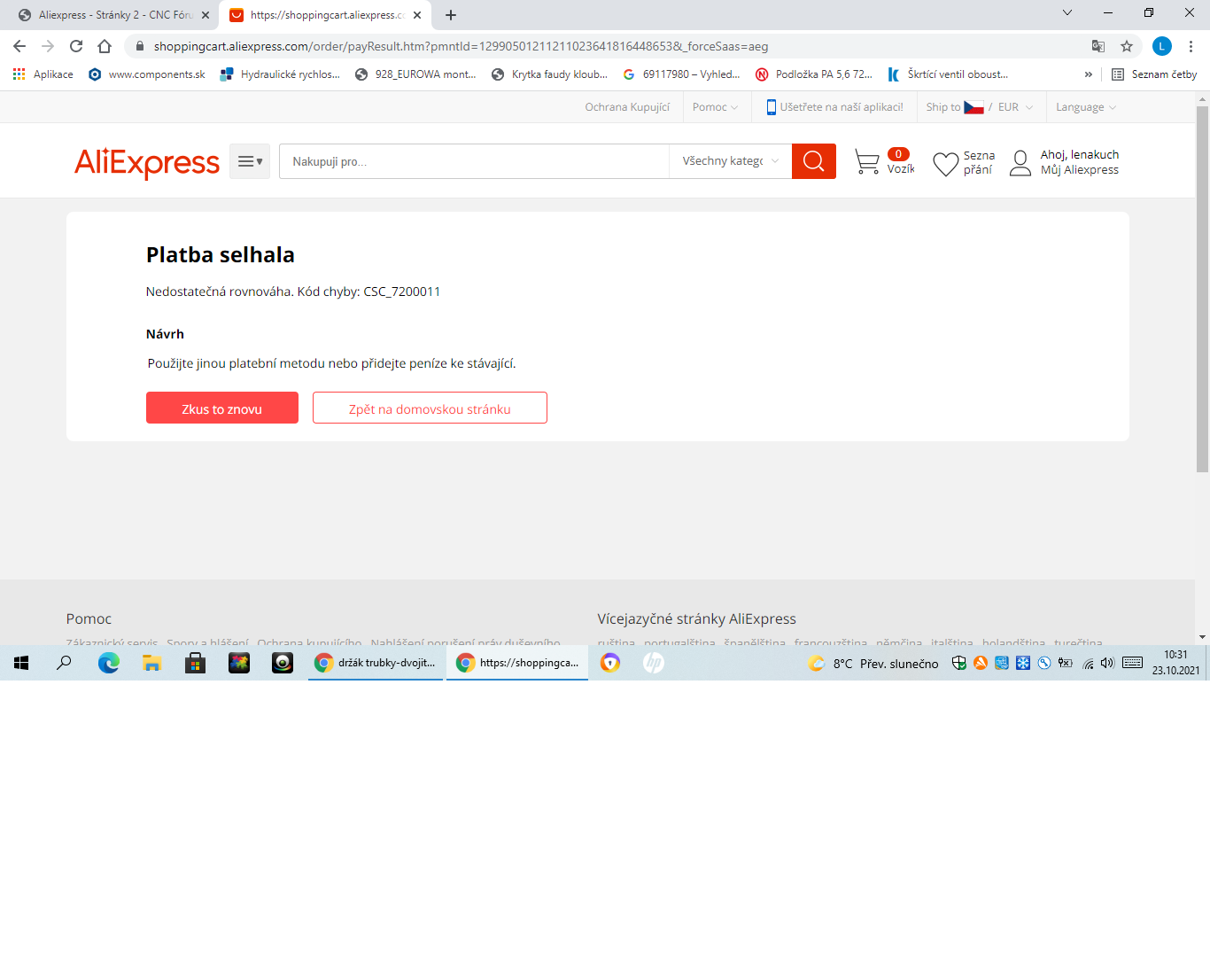This screenshot has width=1210, height=980.
Task: Open the wish list heart icon
Action: 945,163
